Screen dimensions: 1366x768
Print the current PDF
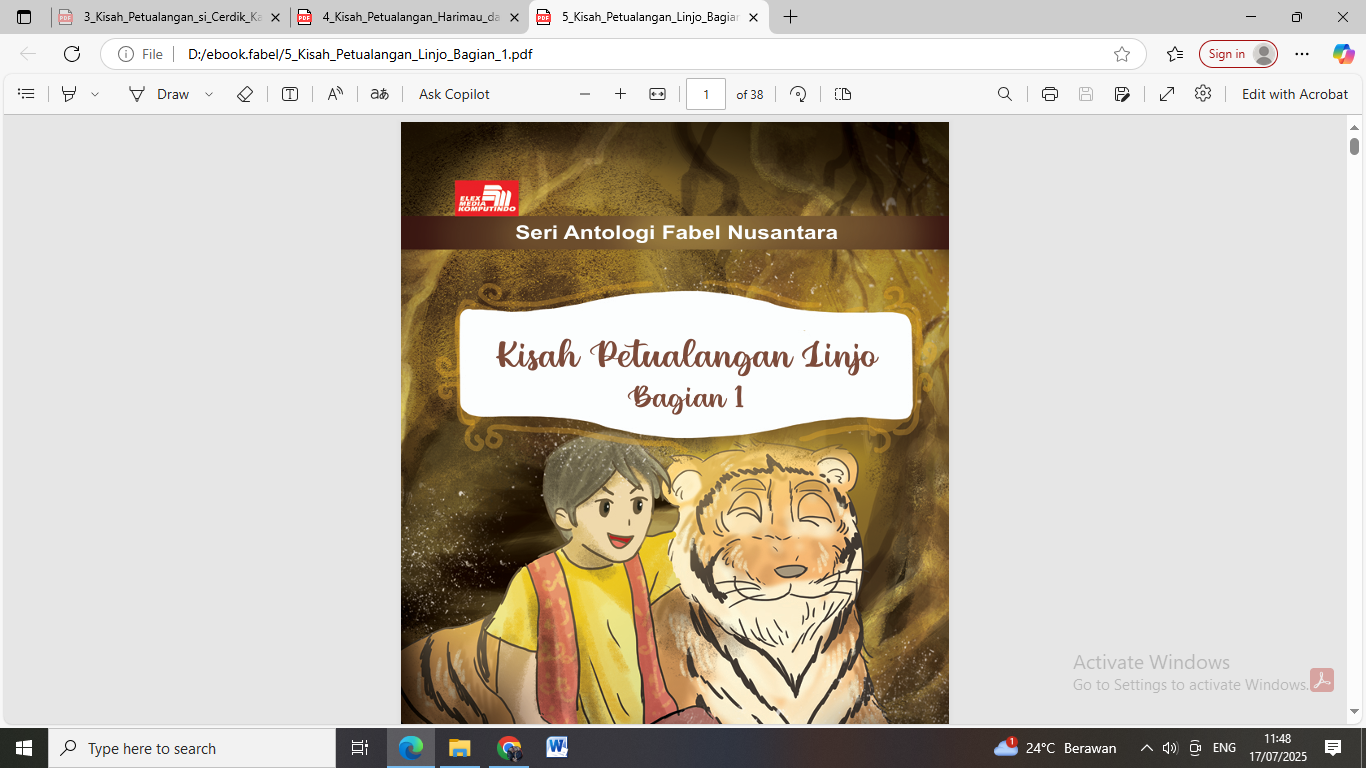tap(1048, 93)
